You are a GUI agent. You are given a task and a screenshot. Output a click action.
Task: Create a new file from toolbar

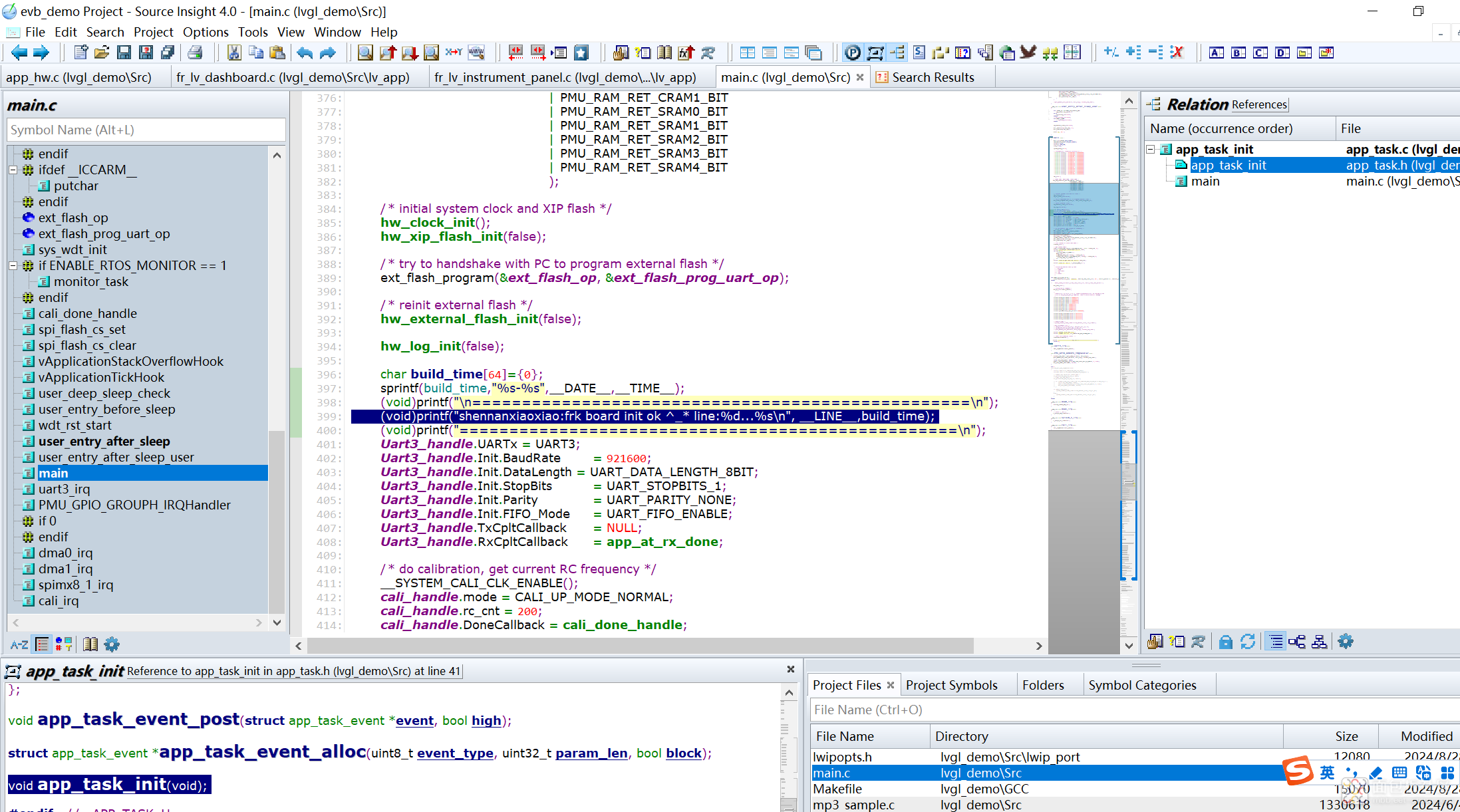[80, 53]
